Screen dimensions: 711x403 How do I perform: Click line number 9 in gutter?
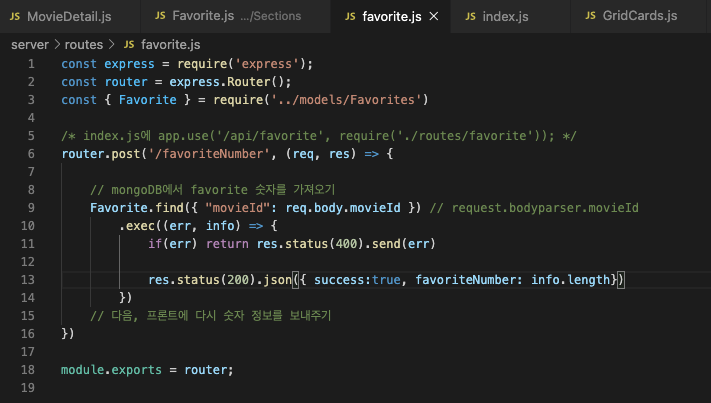pyautogui.click(x=31, y=208)
